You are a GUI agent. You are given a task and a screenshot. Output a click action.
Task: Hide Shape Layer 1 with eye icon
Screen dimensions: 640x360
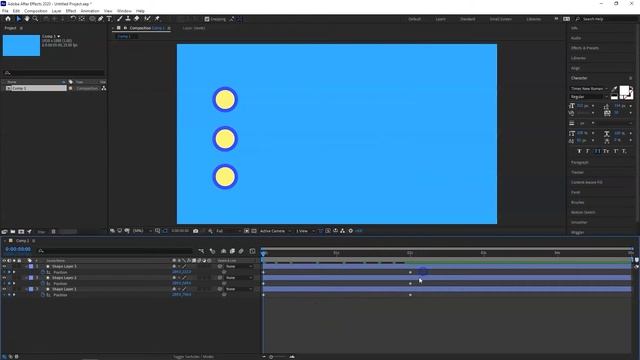pos(4,289)
